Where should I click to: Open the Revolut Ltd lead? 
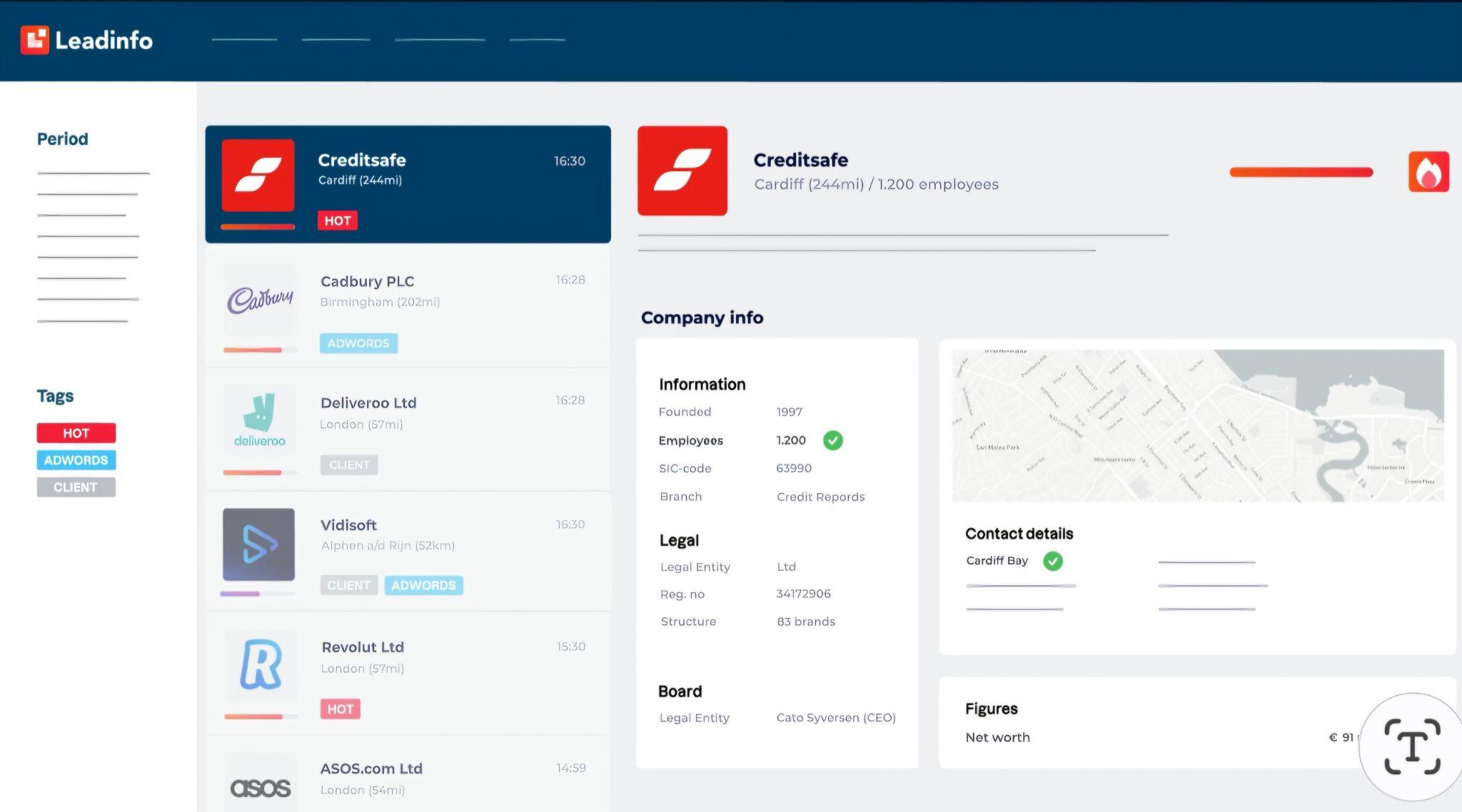(x=408, y=673)
